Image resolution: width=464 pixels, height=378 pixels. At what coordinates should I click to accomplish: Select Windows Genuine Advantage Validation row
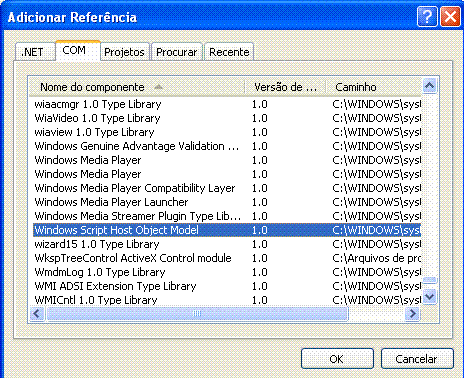[227, 146]
